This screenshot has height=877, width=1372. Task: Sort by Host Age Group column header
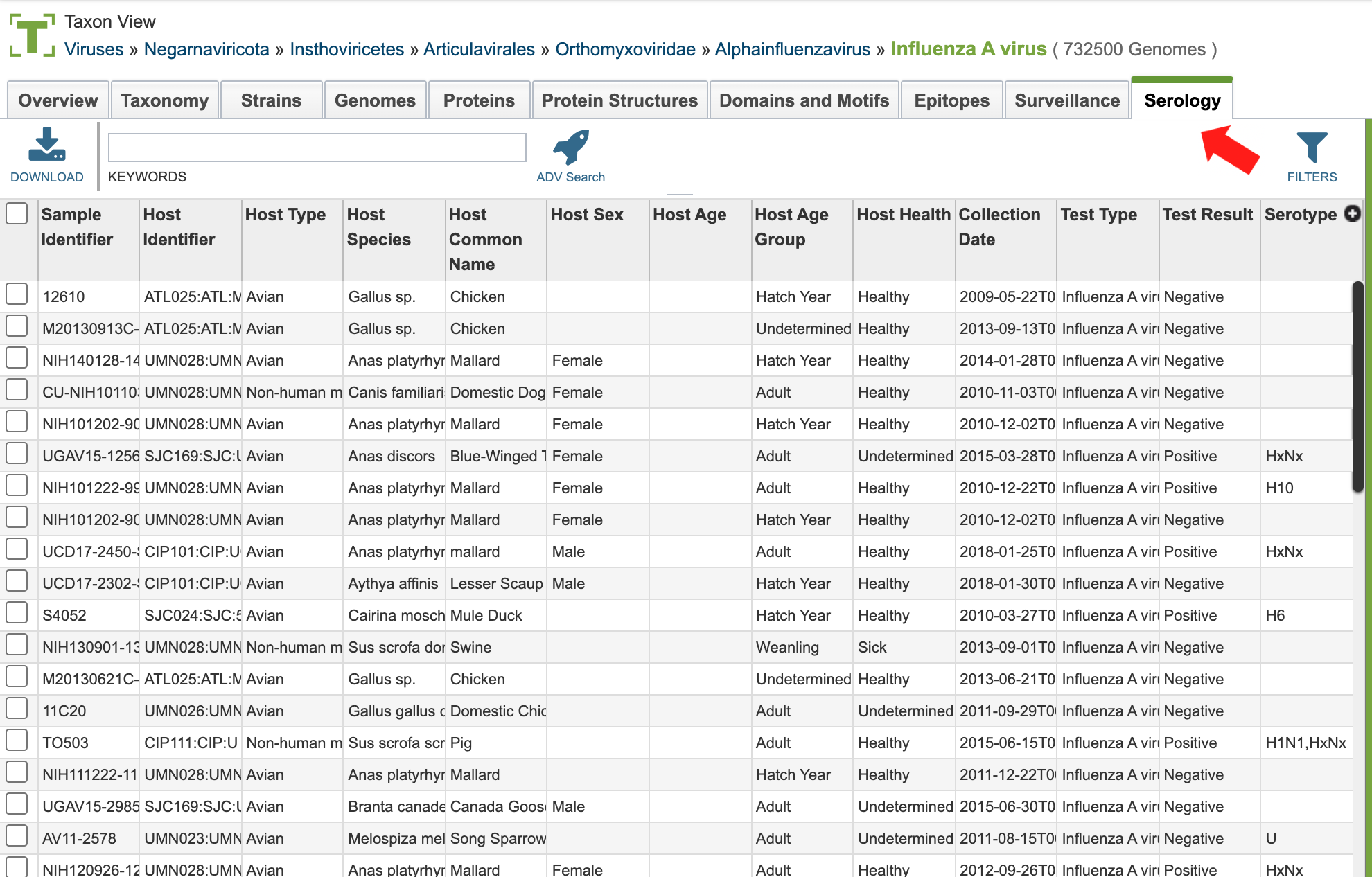pos(802,240)
